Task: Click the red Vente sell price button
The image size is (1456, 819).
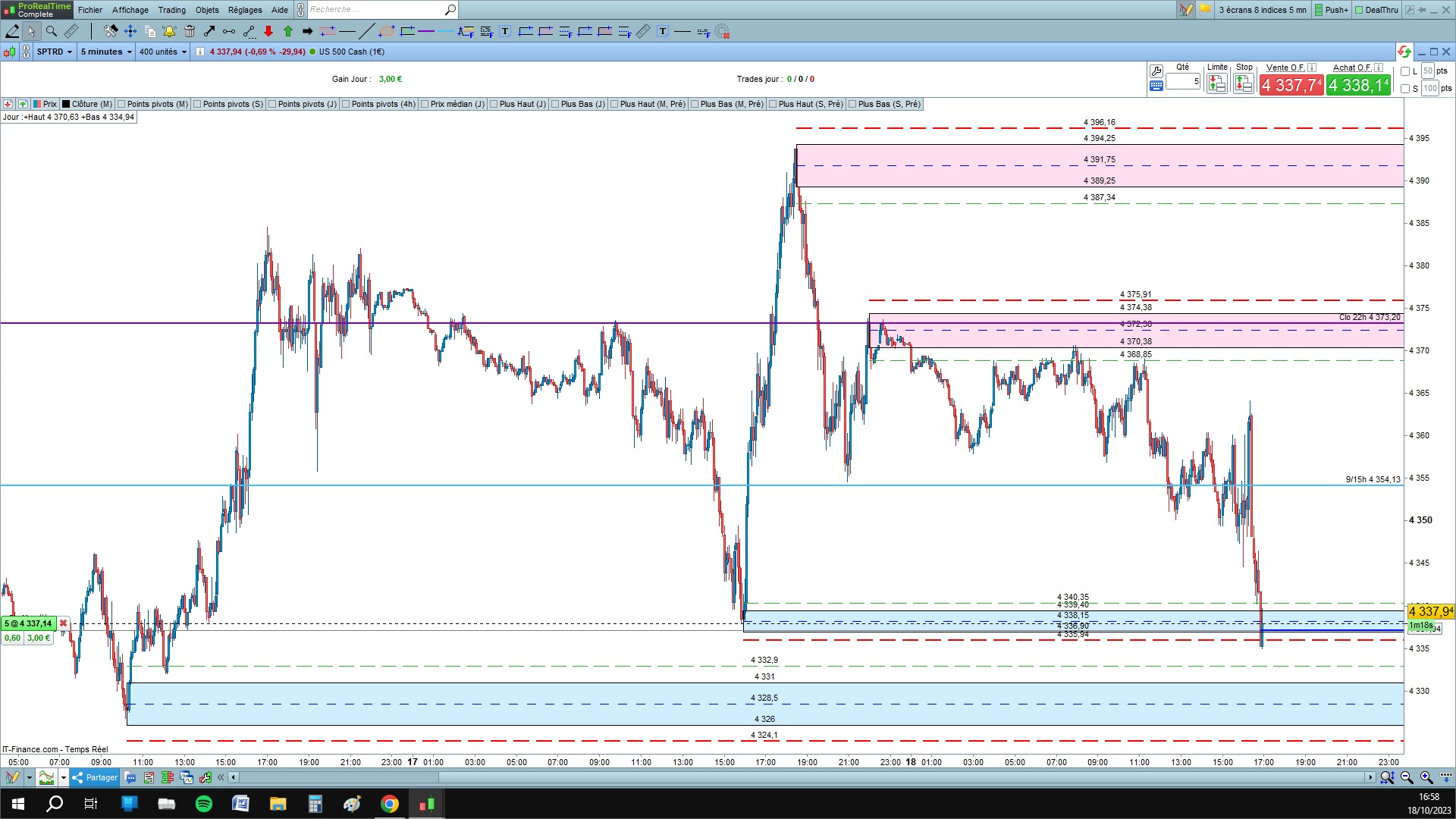Action: tap(1291, 85)
